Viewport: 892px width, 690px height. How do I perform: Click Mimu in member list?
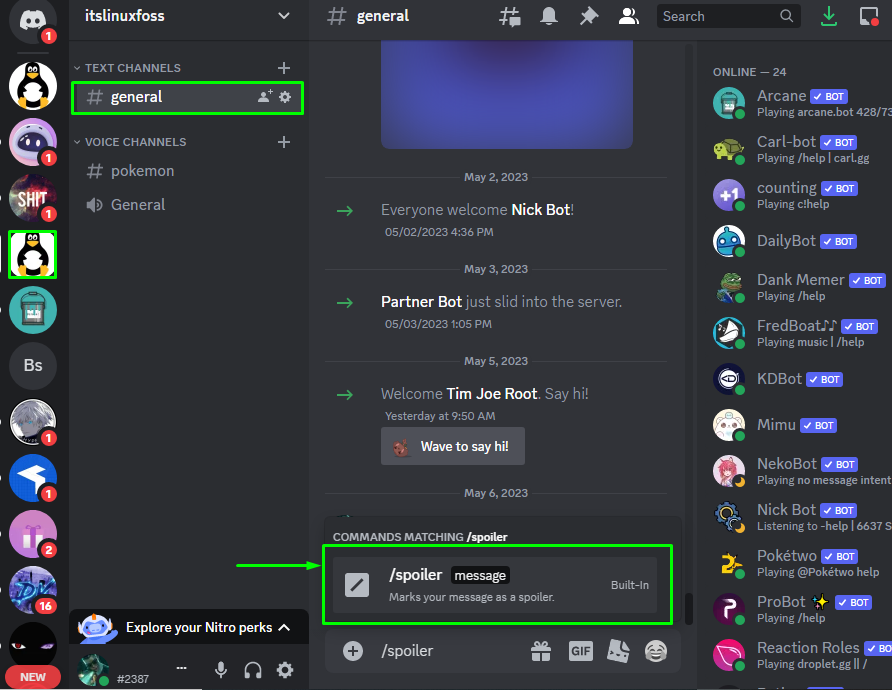[799, 425]
